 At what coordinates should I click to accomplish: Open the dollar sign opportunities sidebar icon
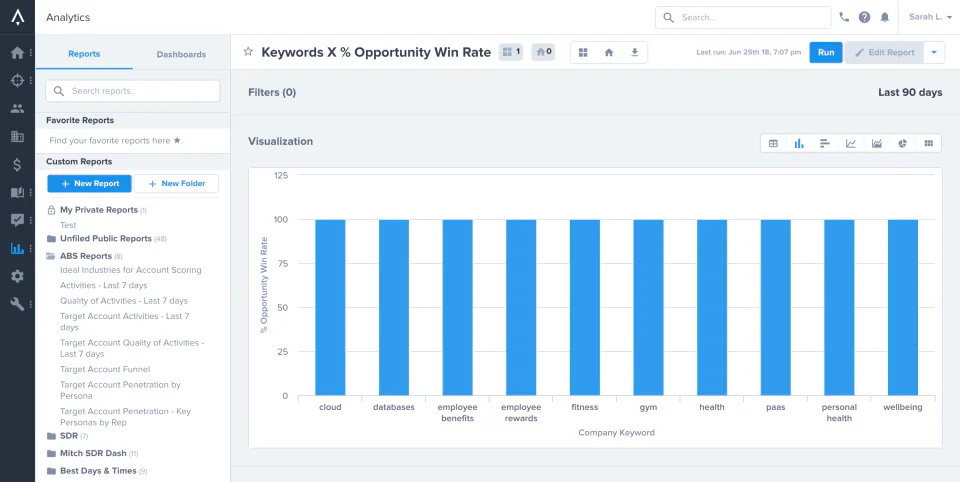17,164
